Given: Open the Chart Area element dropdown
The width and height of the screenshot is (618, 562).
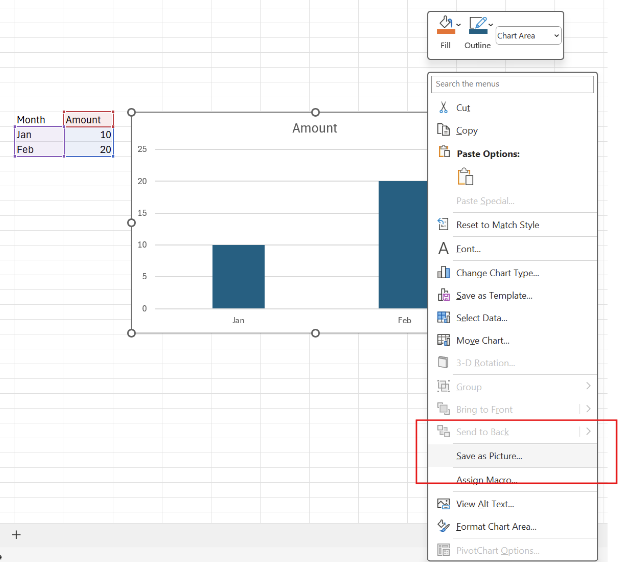Looking at the screenshot, I should [528, 36].
